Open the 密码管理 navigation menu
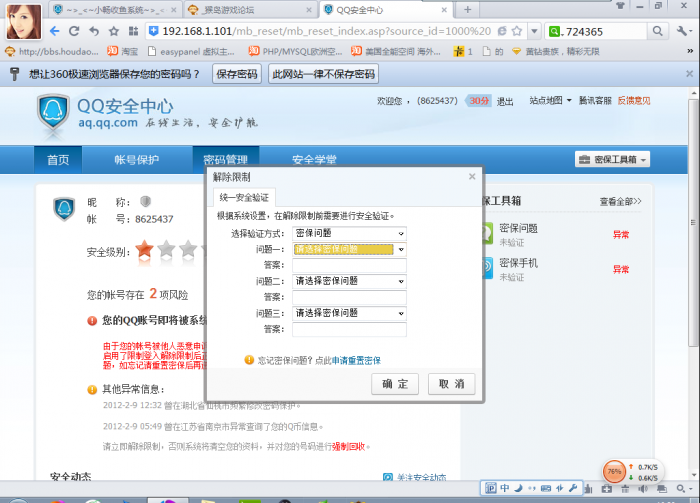This screenshot has width=700, height=503. click(x=225, y=159)
